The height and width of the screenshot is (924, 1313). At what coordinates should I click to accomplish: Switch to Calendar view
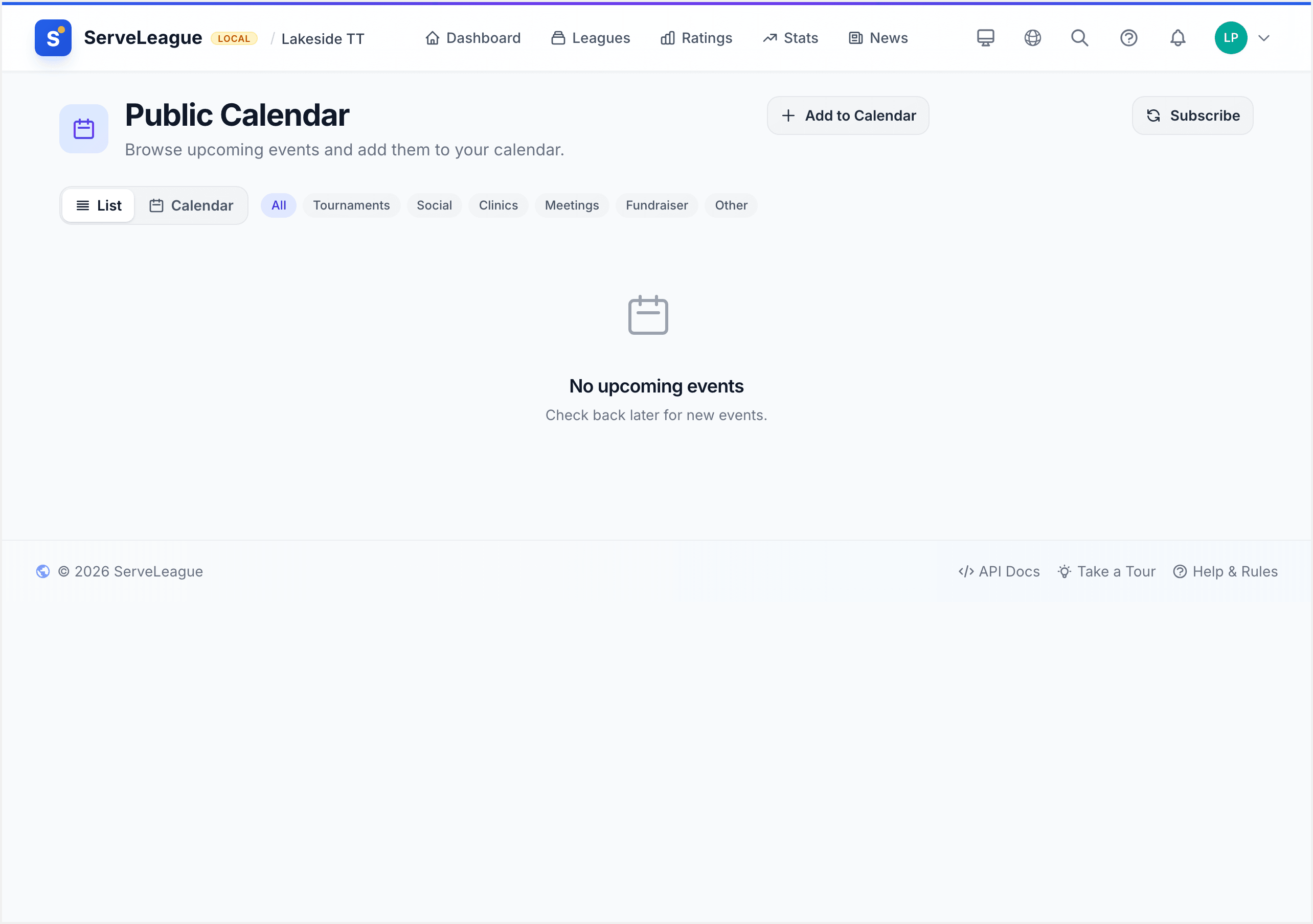(x=191, y=205)
